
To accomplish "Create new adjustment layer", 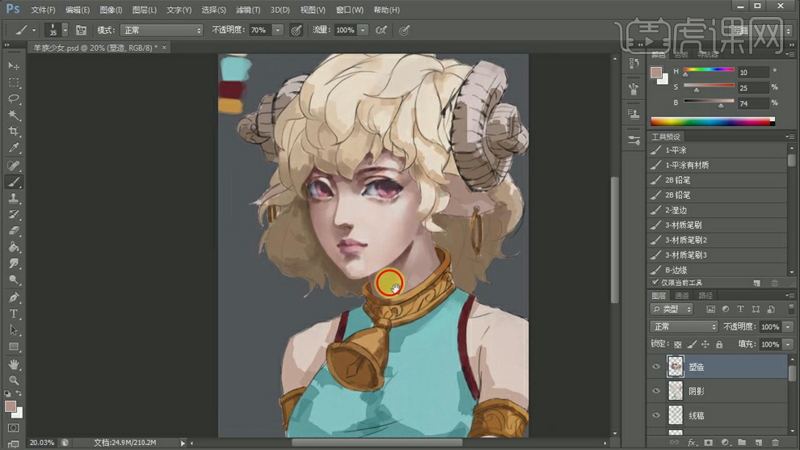I will 725,442.
